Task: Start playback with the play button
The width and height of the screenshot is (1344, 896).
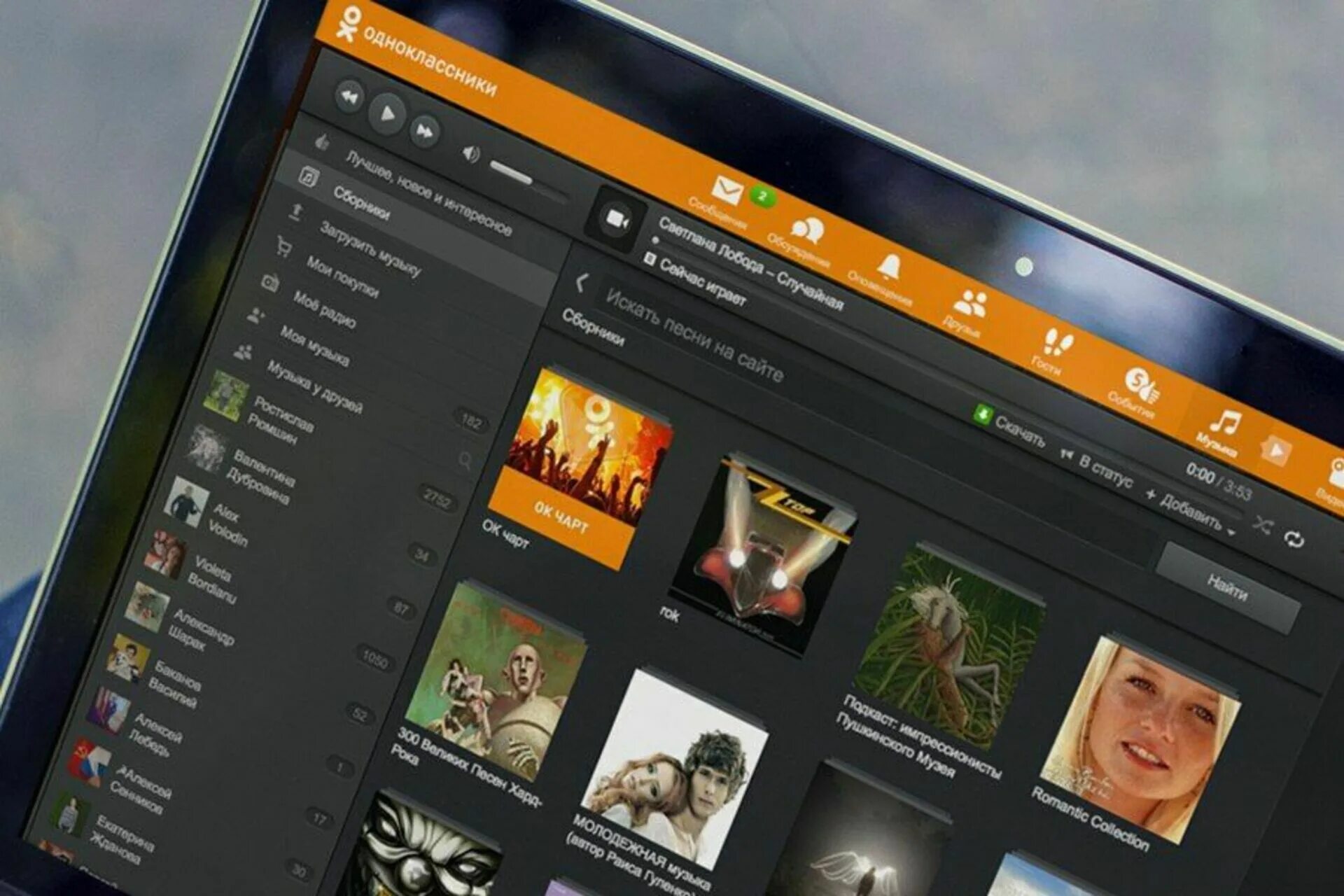Action: (x=386, y=113)
